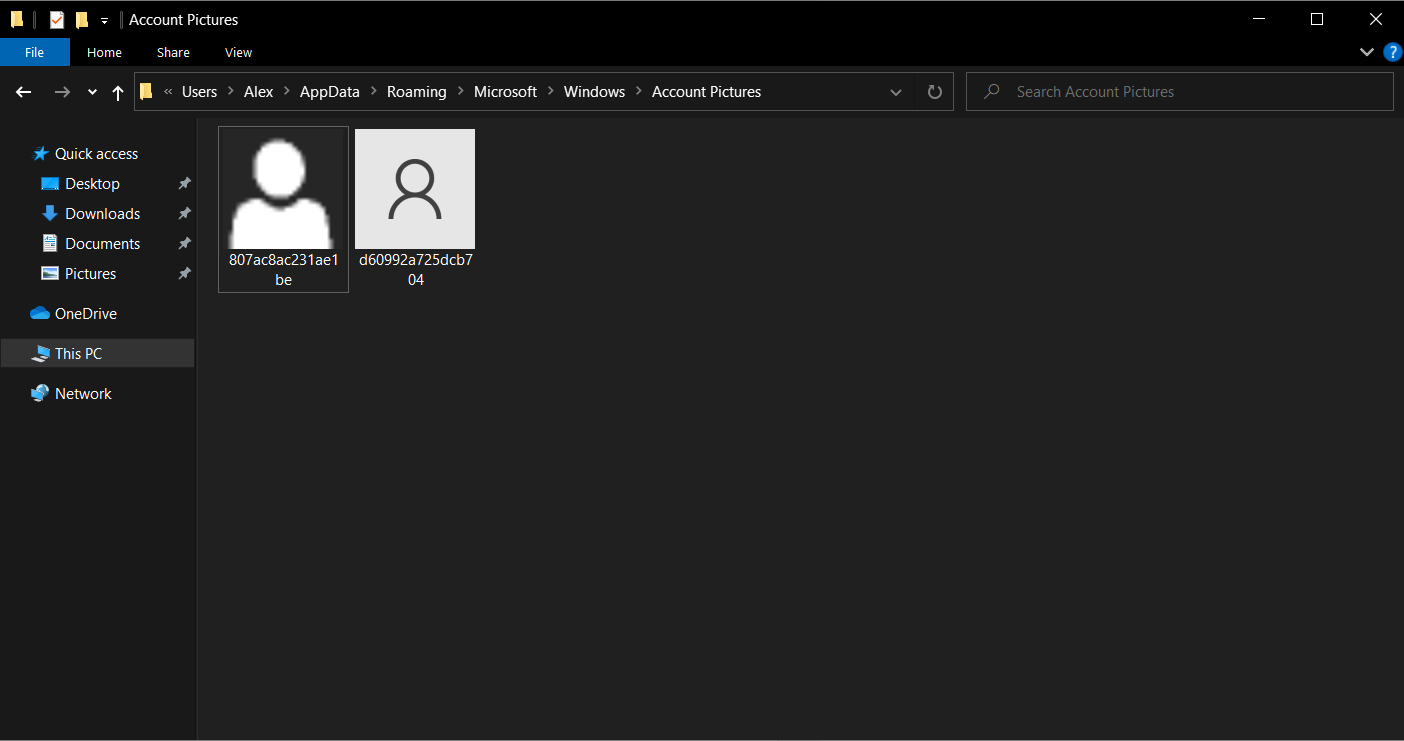Click the OneDrive cloud icon
1404x741 pixels.
click(40, 314)
